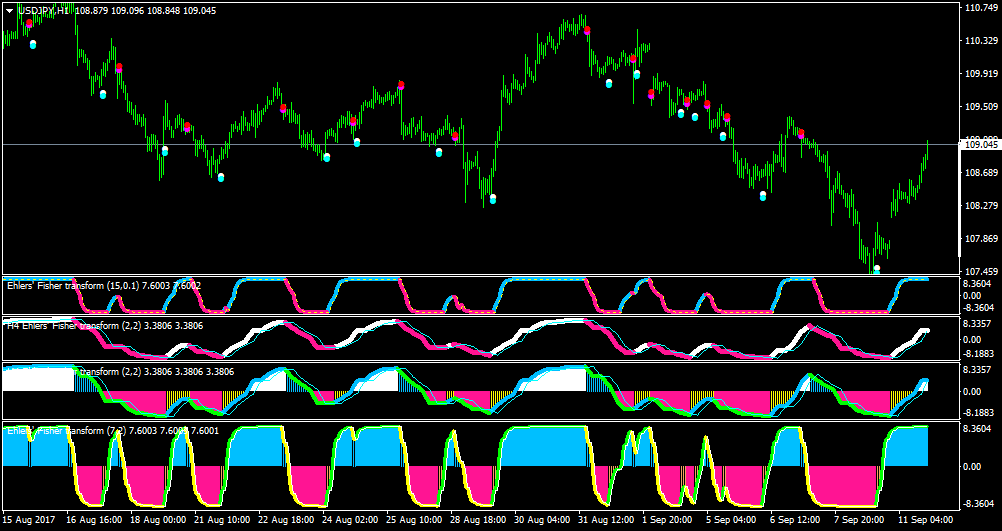Click the 107.459 price scale label
The height and width of the screenshot is (531, 1002).
tap(983, 270)
